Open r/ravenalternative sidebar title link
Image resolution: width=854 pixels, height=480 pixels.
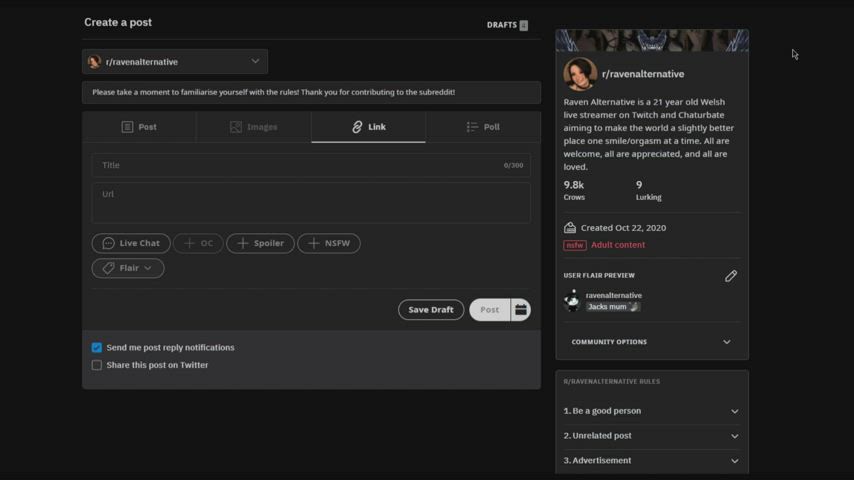pos(643,74)
